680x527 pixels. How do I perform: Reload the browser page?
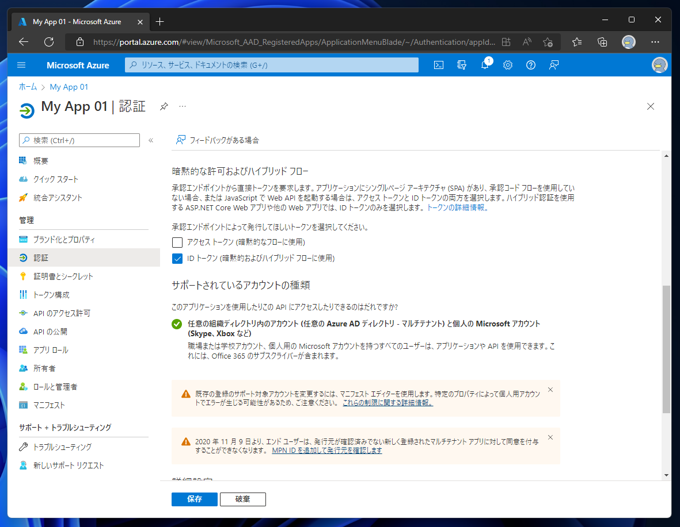point(49,42)
